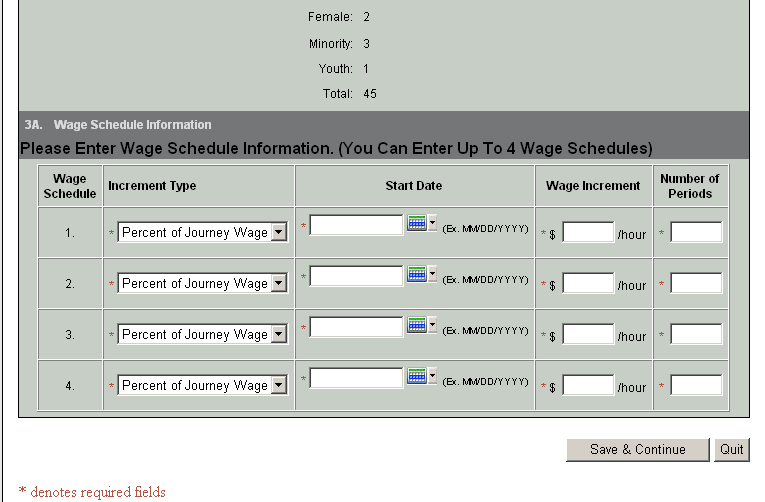Image resolution: width=765 pixels, height=502 pixels.
Task: Click Number of Periods field, row 4
Action: pos(696,386)
